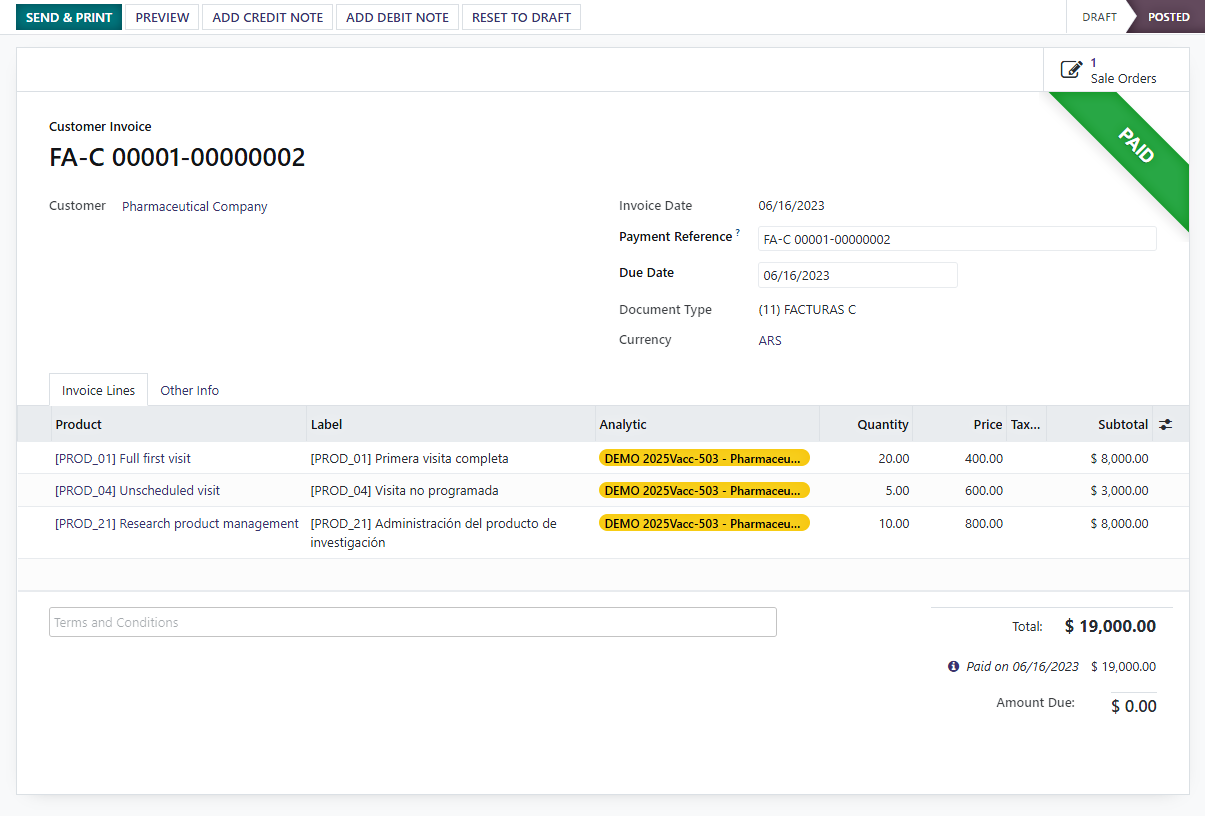Select the Invoice Lines tab
The width and height of the screenshot is (1205, 816).
[x=98, y=390]
